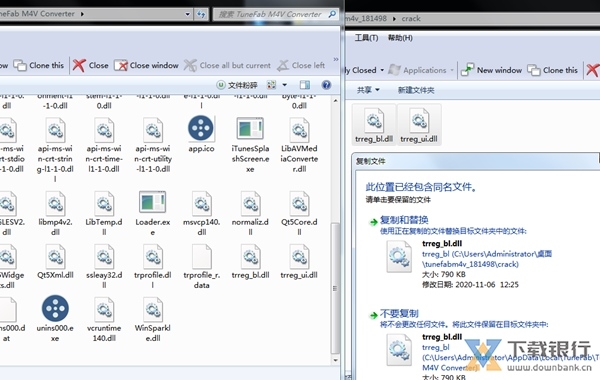Image resolution: width=600 pixels, height=380 pixels.
Task: Toggle the preview pane icon
Action: click(305, 85)
